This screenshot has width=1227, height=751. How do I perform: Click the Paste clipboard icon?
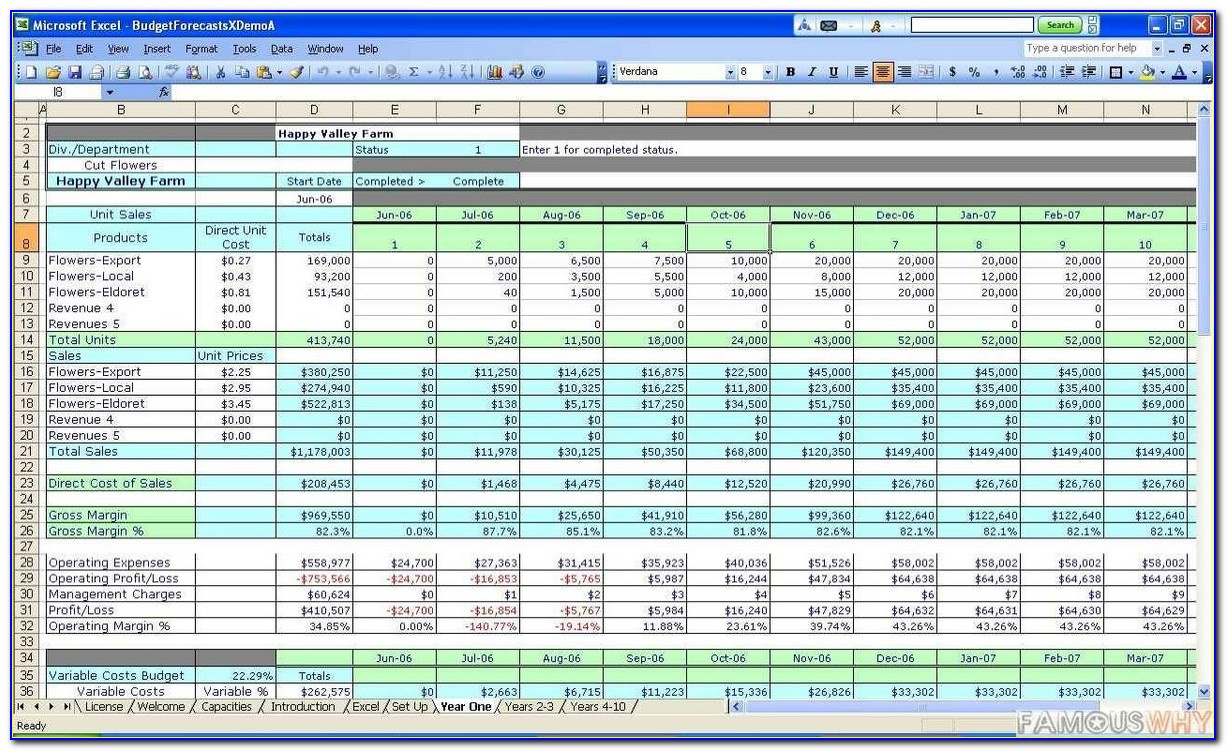click(264, 72)
